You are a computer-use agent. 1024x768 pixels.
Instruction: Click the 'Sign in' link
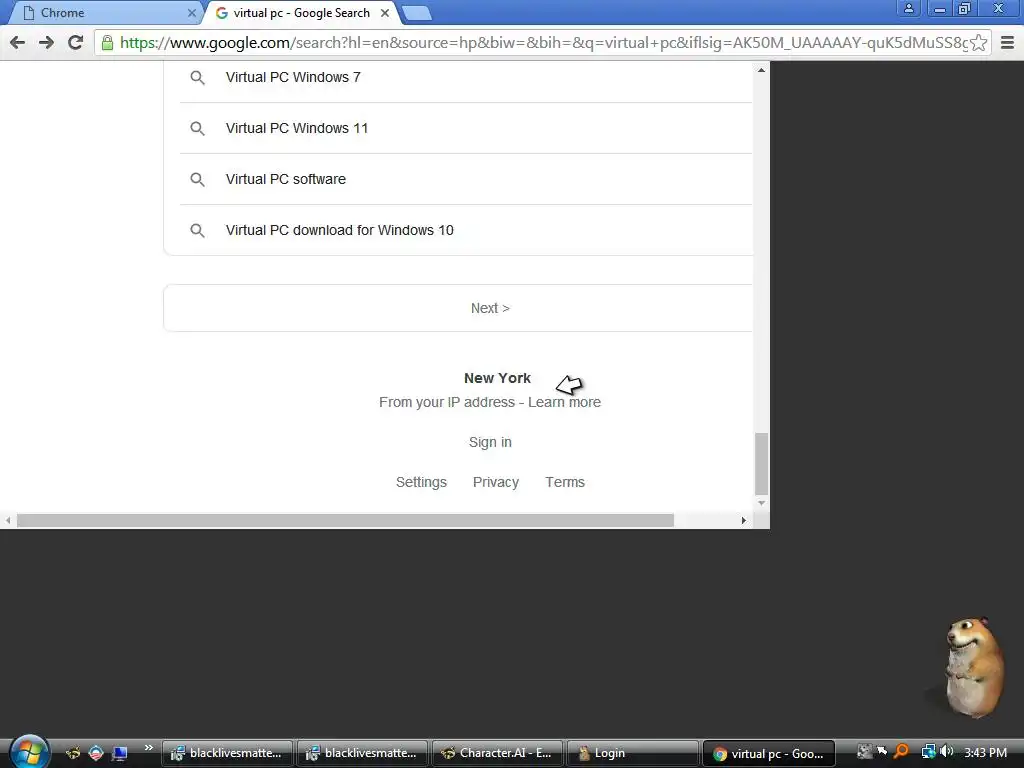[490, 442]
